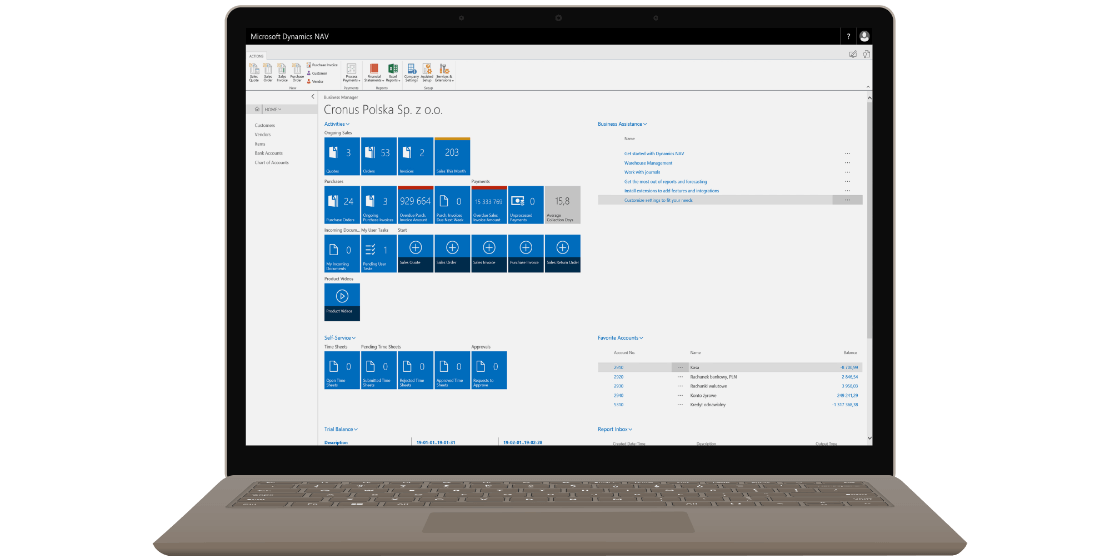Create a new Purchase Order from ribbon
Screen dimensions: 1120x560
point(297,73)
